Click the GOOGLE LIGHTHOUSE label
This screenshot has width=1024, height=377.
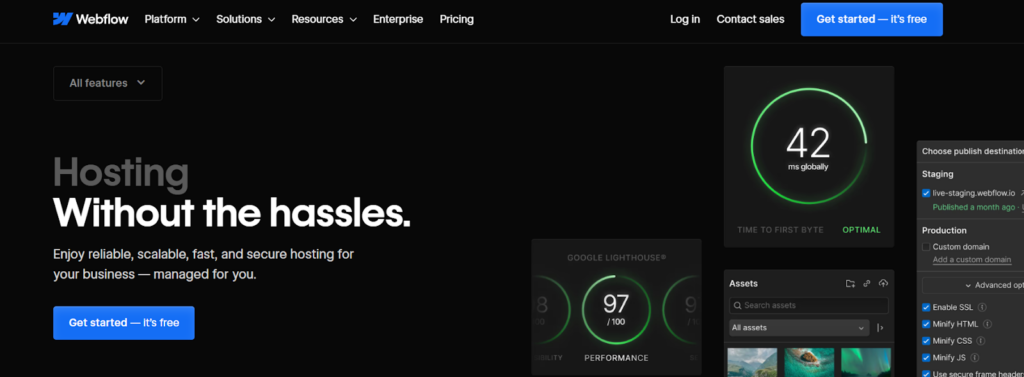pyautogui.click(x=616, y=257)
